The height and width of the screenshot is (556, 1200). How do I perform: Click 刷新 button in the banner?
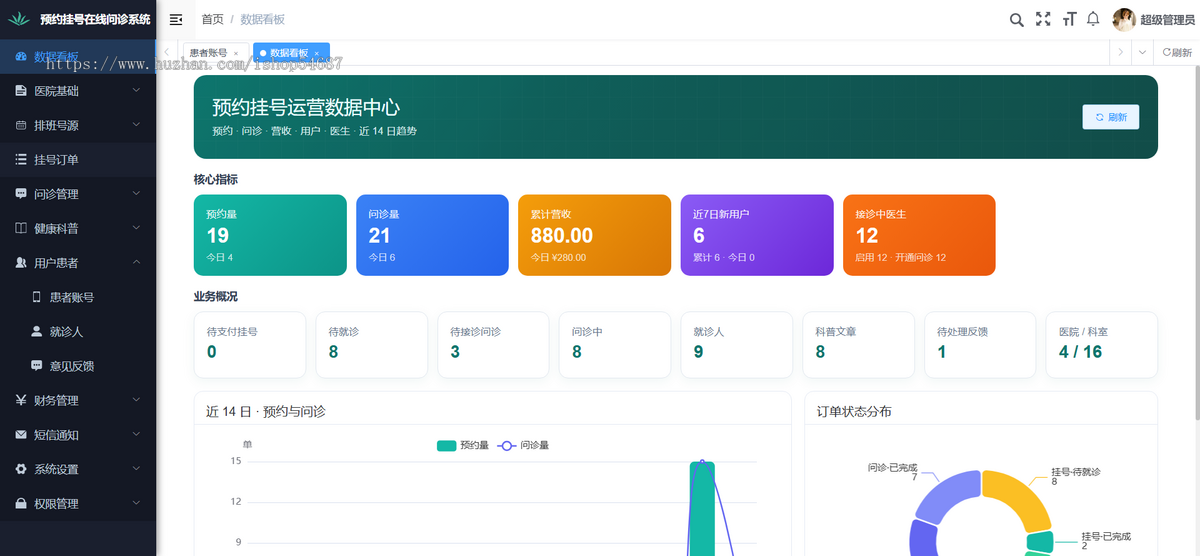coord(1111,117)
